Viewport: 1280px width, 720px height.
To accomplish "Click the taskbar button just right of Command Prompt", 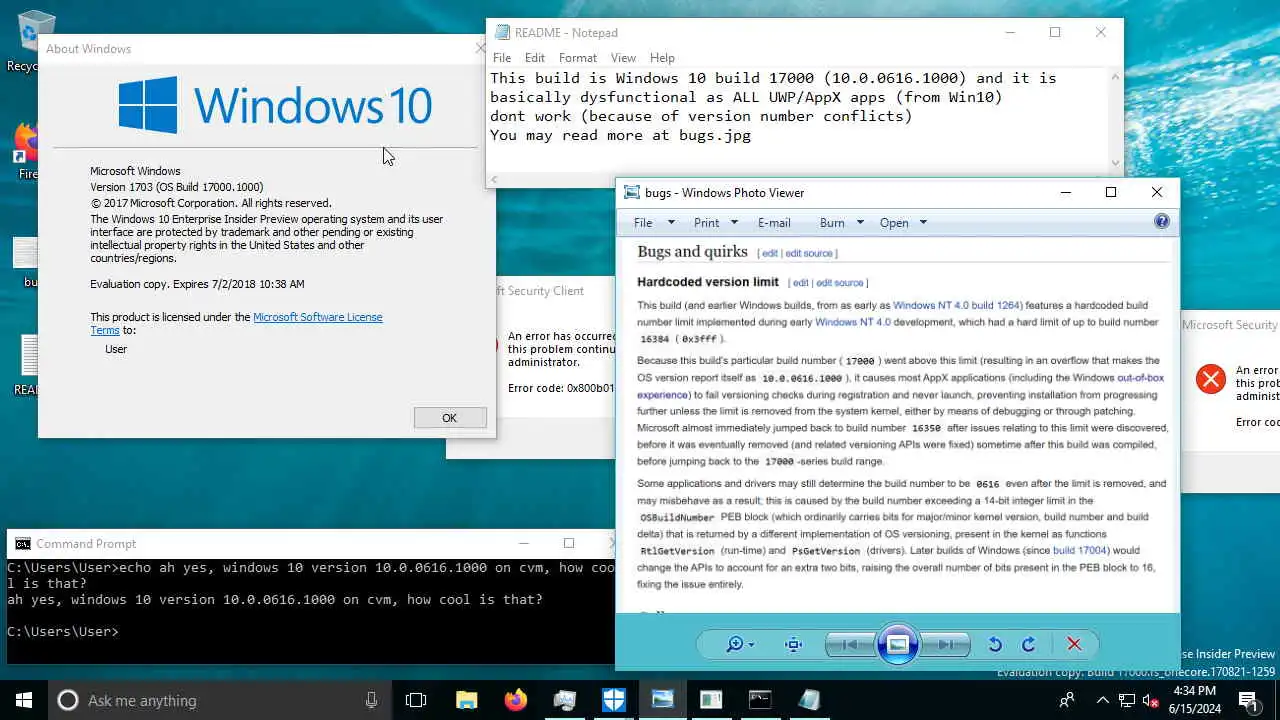I will click(x=809, y=700).
